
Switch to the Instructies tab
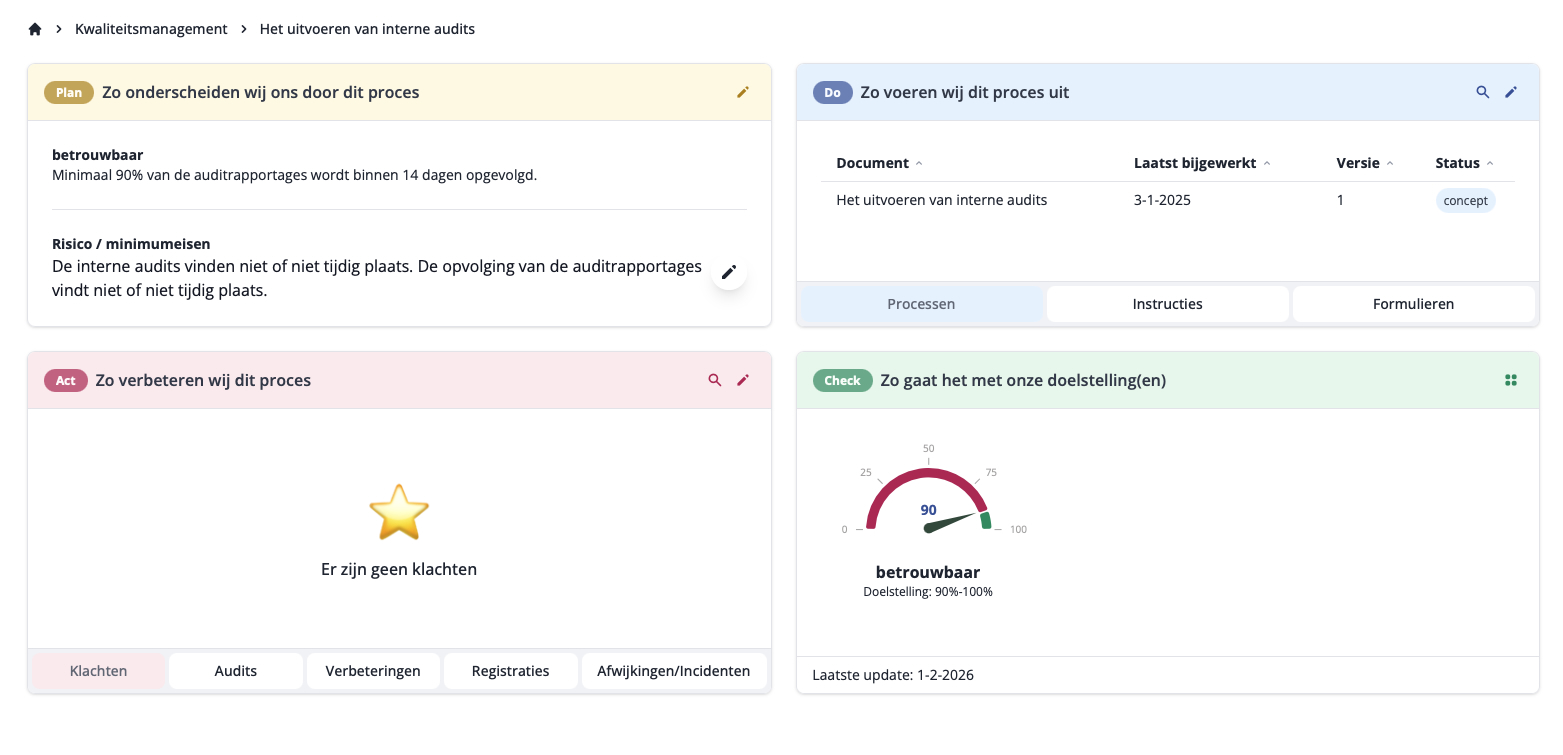[x=1167, y=304]
